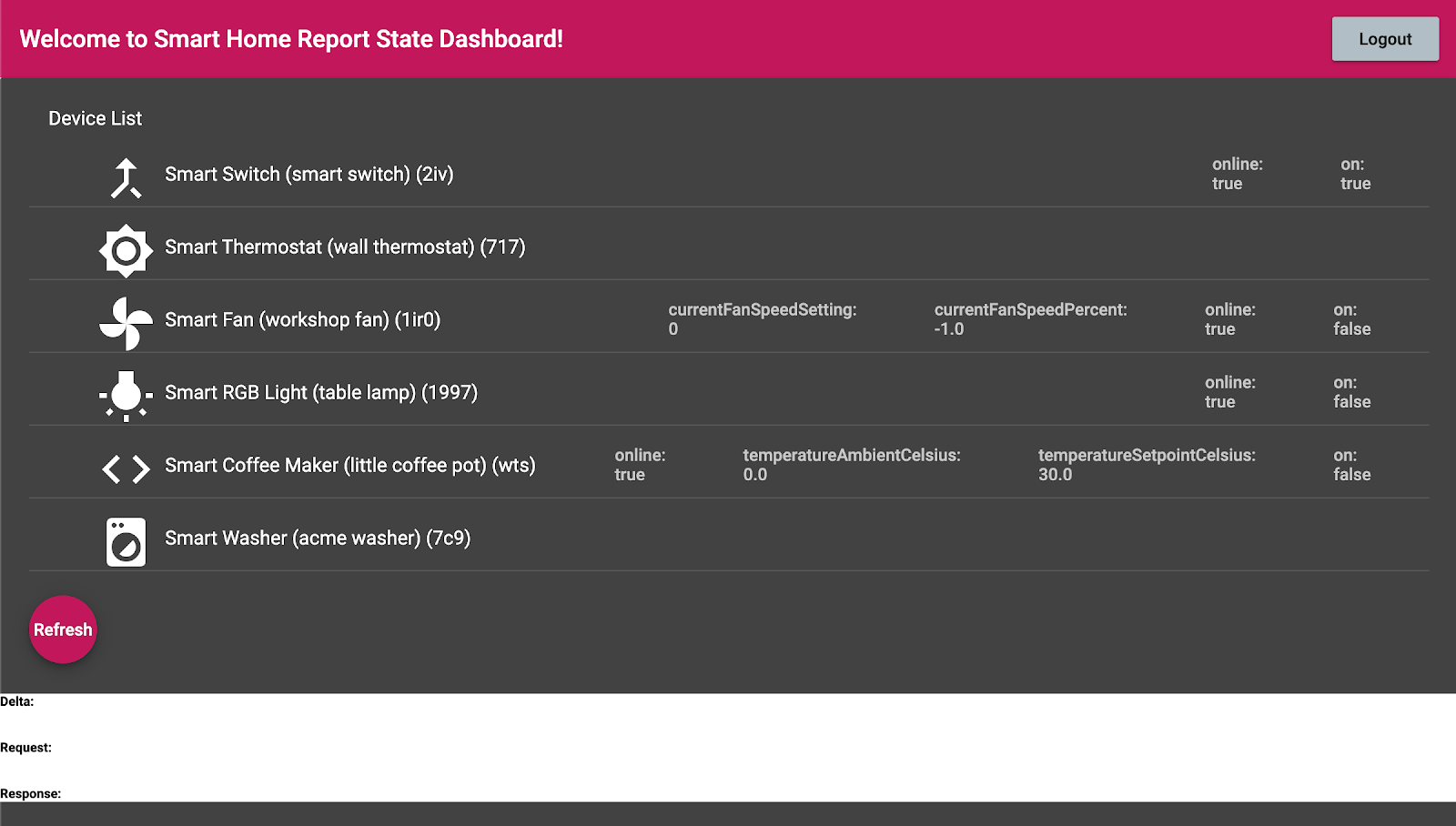Click the currentFanSpeedSetting value of the fan

[x=673, y=329]
